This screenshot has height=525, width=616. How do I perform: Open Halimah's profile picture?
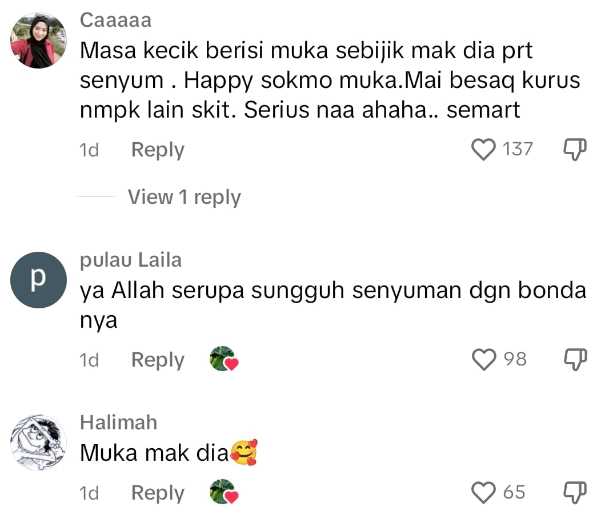38,440
